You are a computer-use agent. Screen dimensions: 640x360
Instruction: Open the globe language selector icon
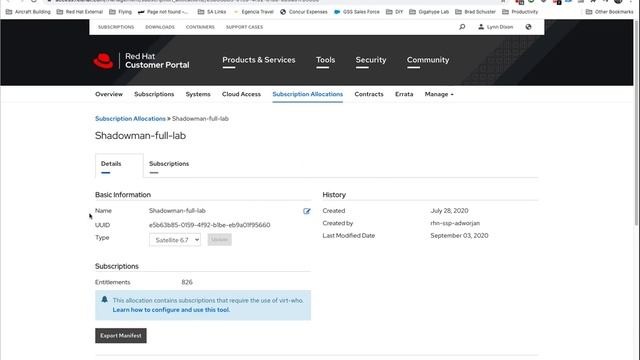[528, 27]
